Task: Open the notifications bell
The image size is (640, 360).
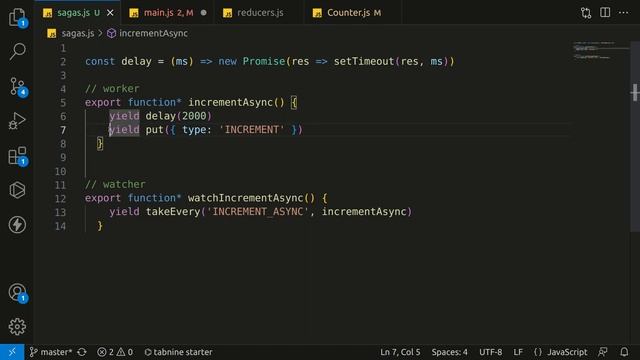Action: (x=624, y=352)
